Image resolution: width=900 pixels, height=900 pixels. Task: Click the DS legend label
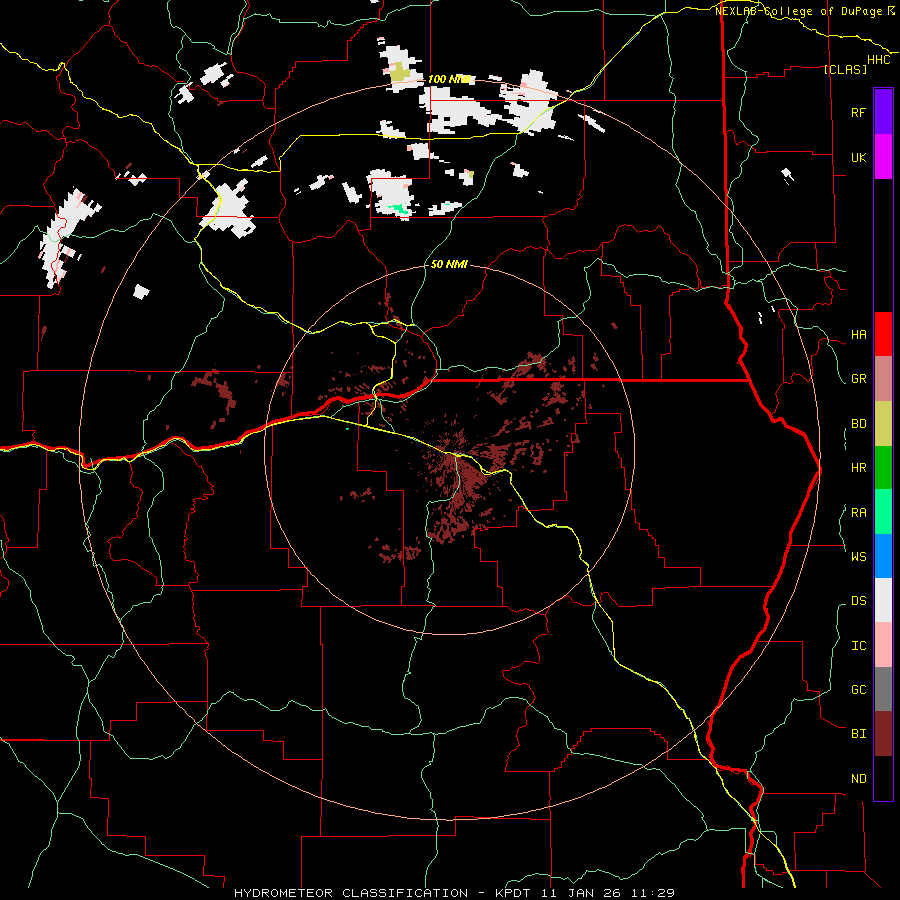point(858,600)
